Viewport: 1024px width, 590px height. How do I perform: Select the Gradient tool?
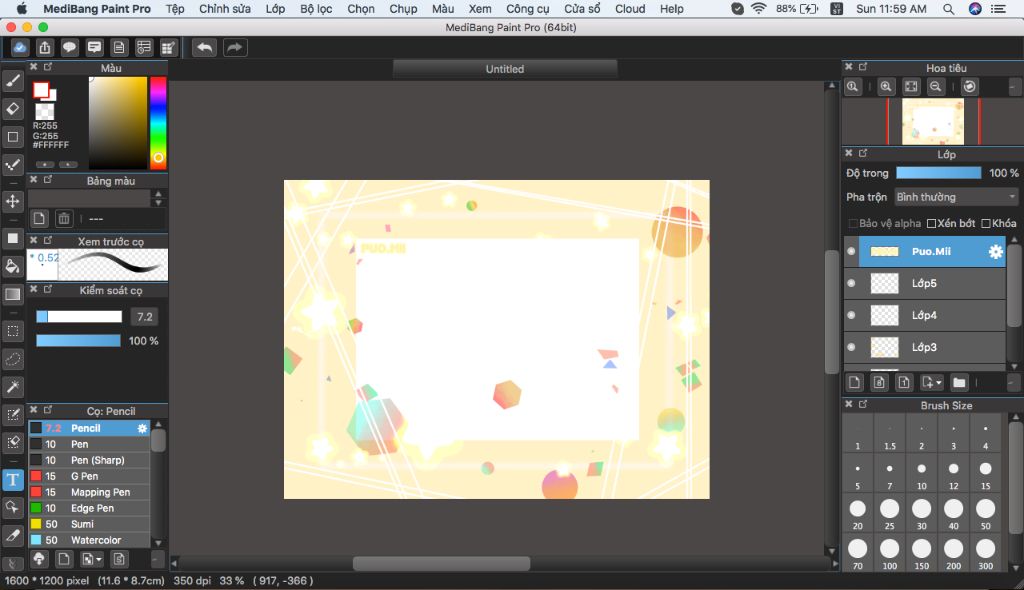tap(12, 294)
